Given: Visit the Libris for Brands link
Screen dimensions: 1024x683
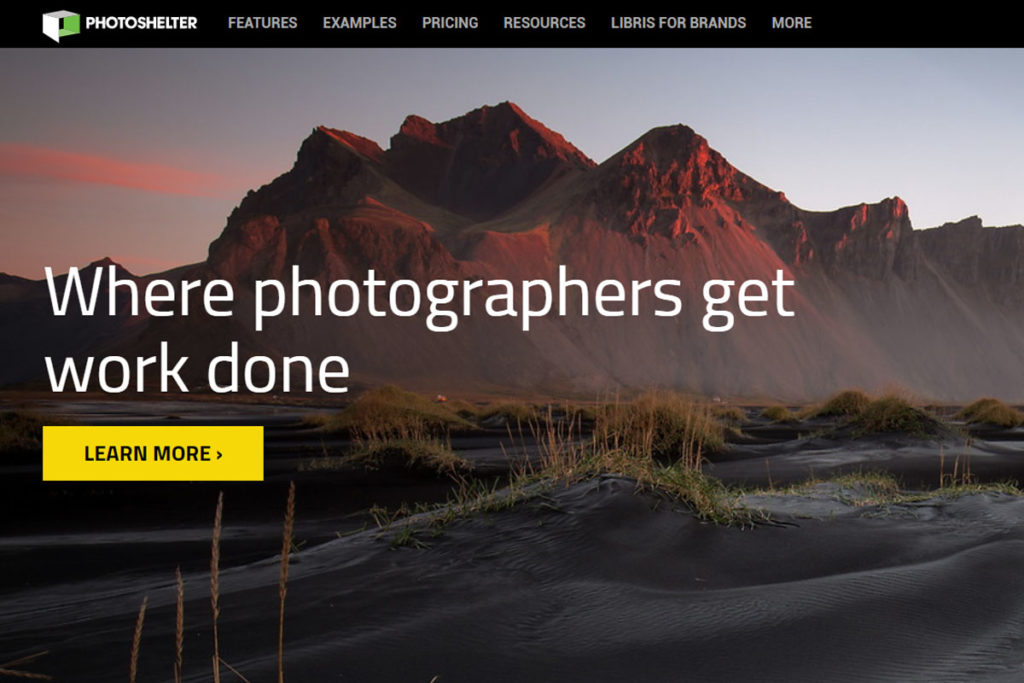Looking at the screenshot, I should pos(678,23).
